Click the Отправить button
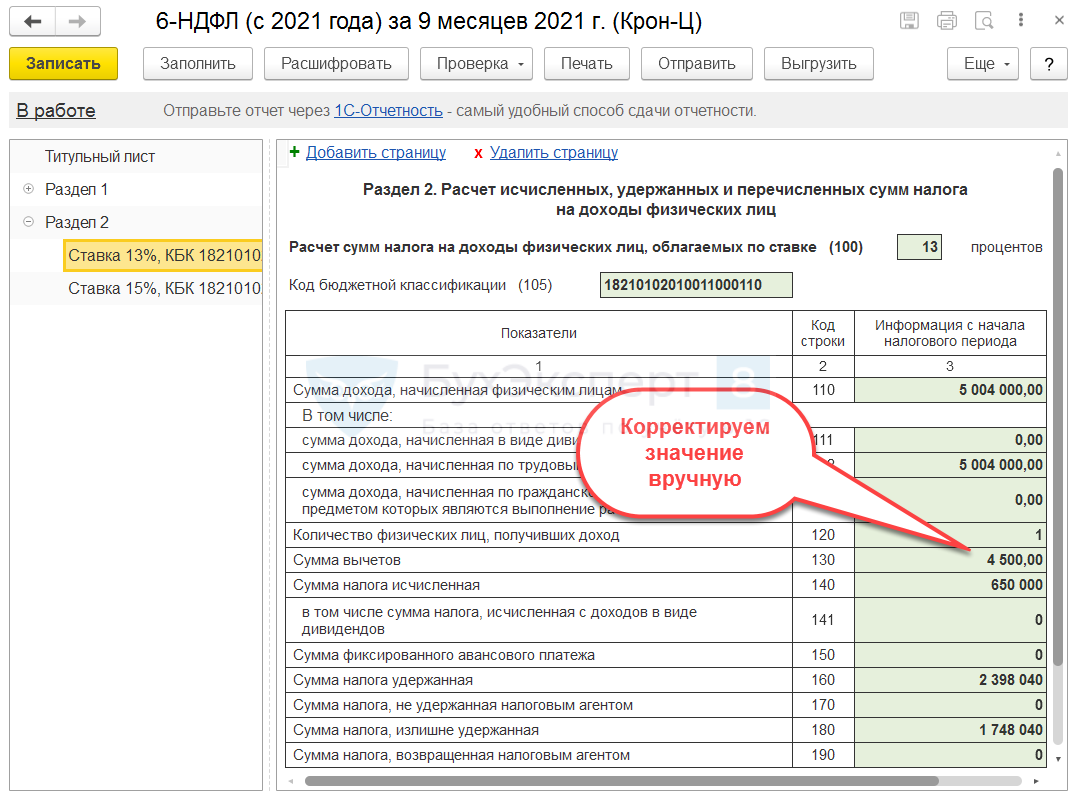The width and height of the screenshot is (1076, 795). (697, 63)
